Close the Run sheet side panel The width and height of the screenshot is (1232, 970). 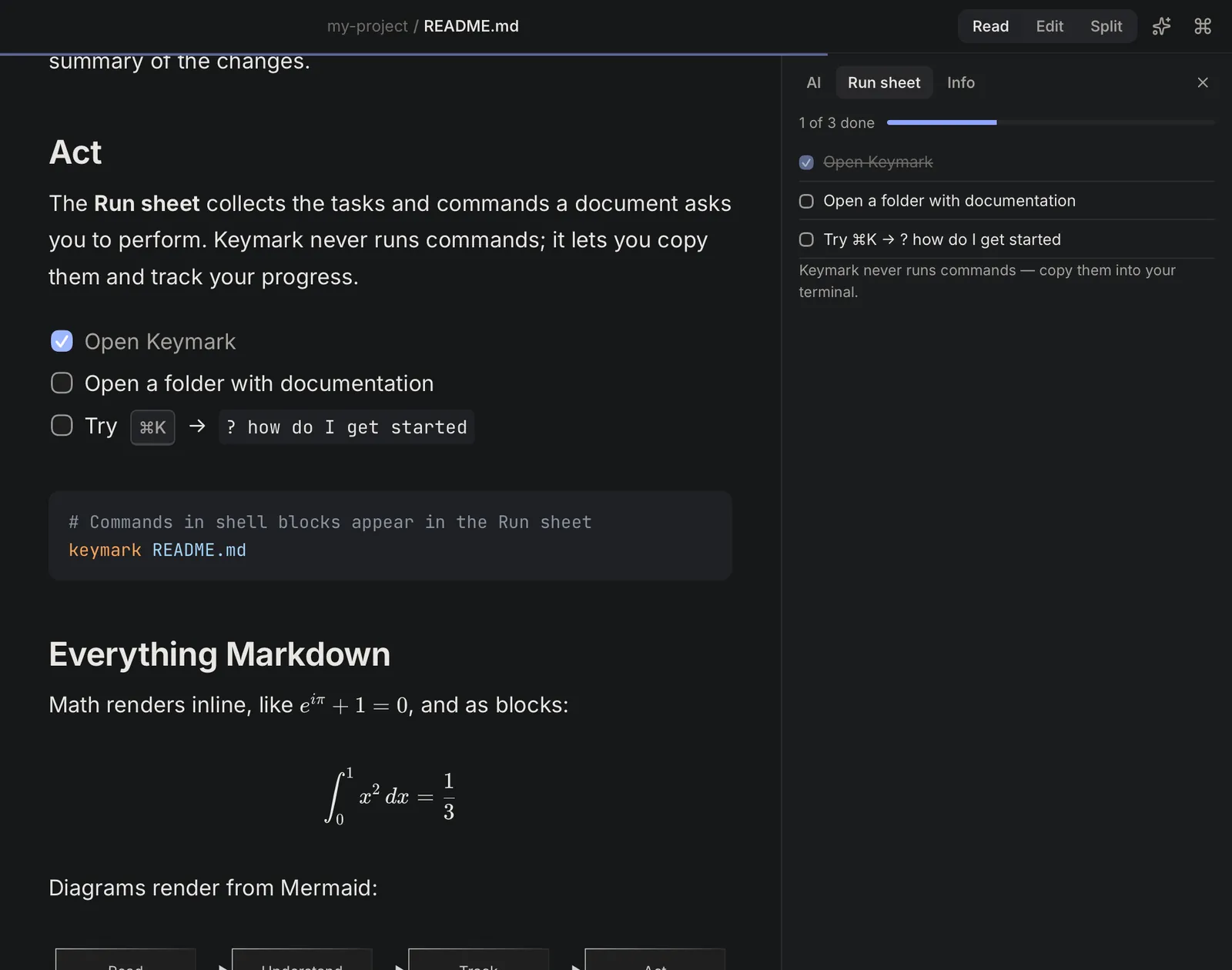click(x=1203, y=82)
